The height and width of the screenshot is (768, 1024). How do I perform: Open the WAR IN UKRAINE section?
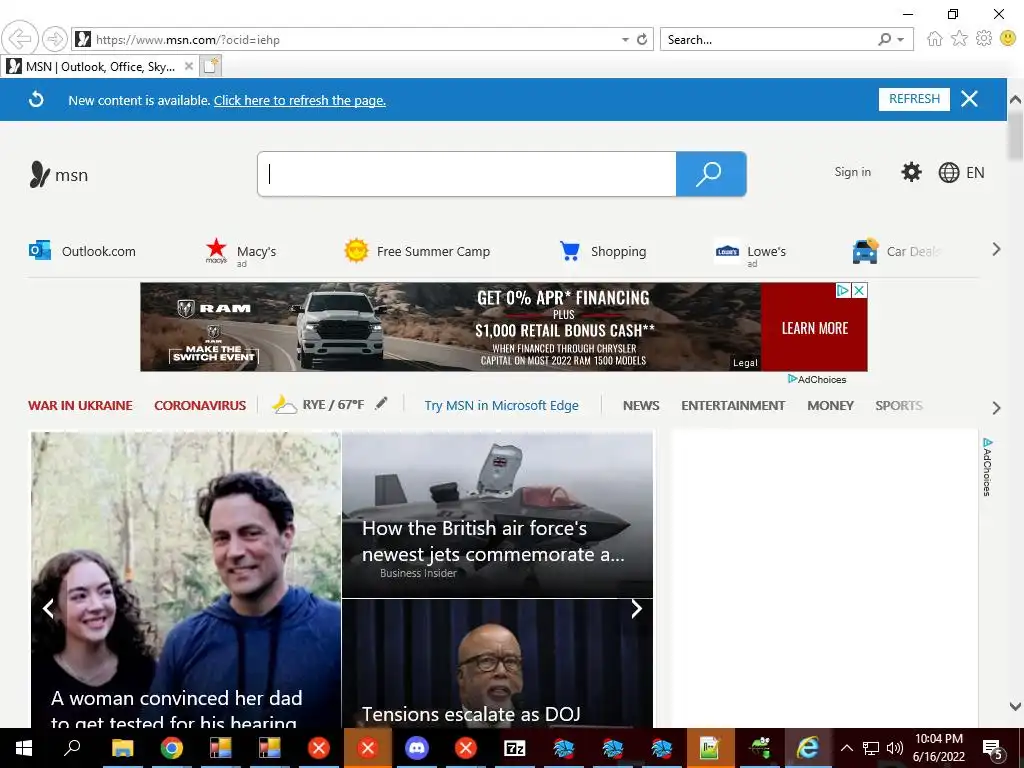pyautogui.click(x=80, y=406)
